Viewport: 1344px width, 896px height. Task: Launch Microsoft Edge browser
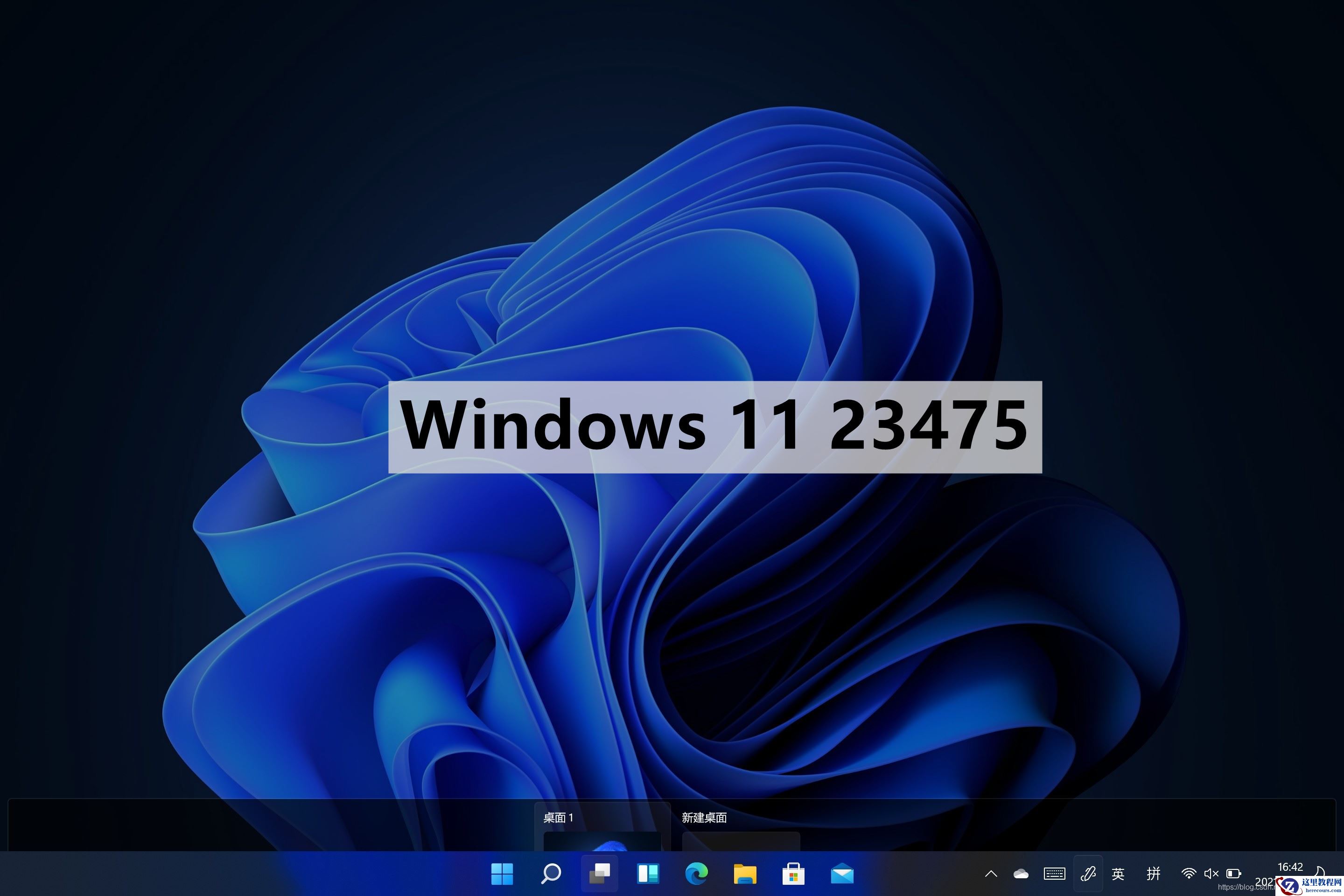coord(696,874)
